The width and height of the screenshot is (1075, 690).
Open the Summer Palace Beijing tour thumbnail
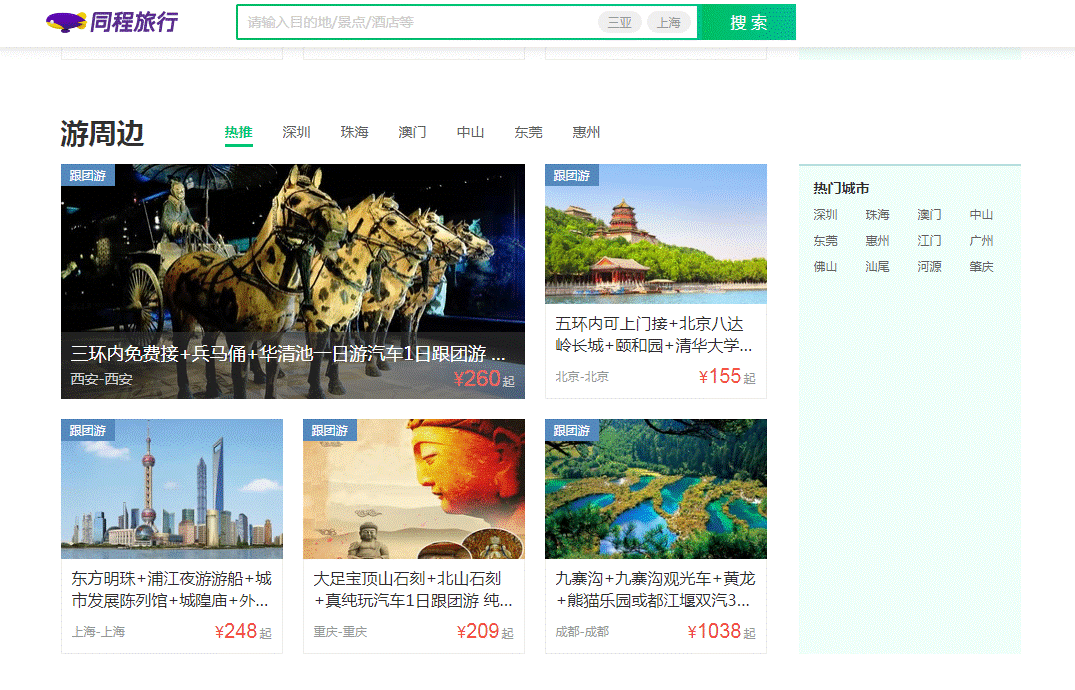pos(655,234)
